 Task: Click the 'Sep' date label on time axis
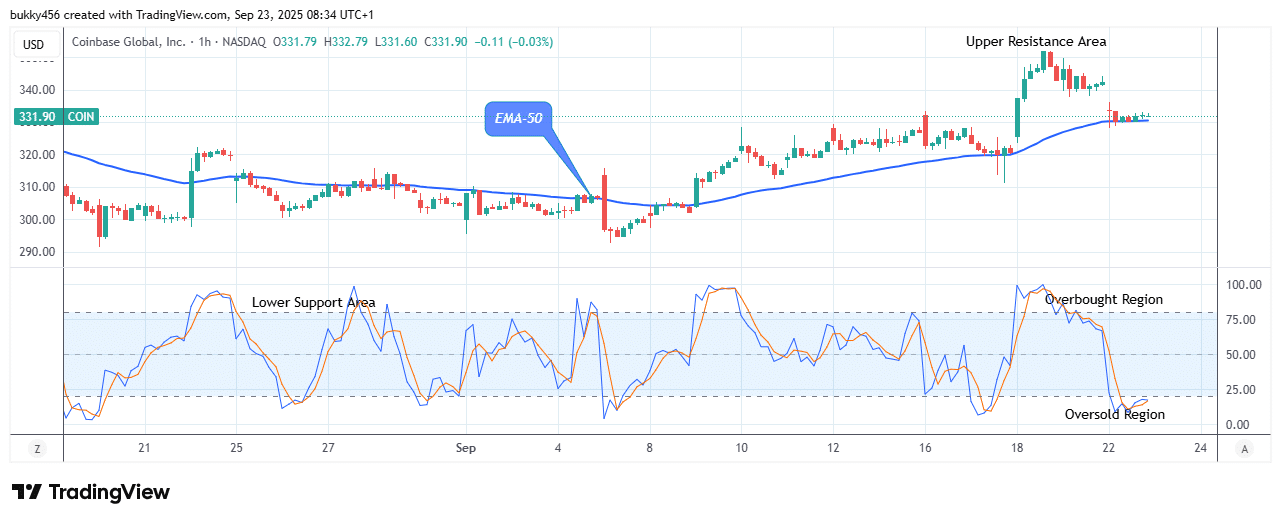[466, 449]
